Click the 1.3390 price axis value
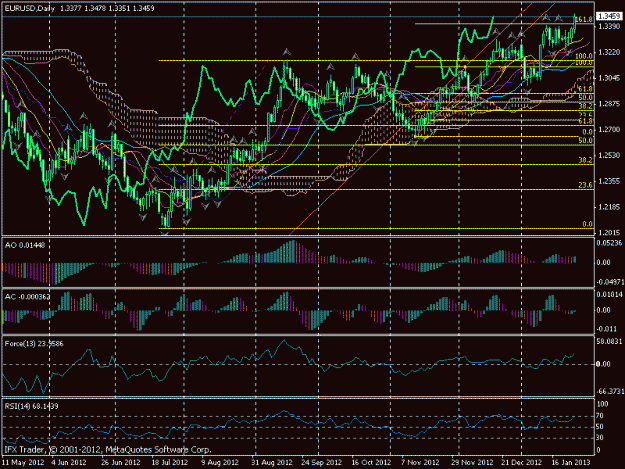Viewport: 625px width, 469px height. click(x=608, y=26)
